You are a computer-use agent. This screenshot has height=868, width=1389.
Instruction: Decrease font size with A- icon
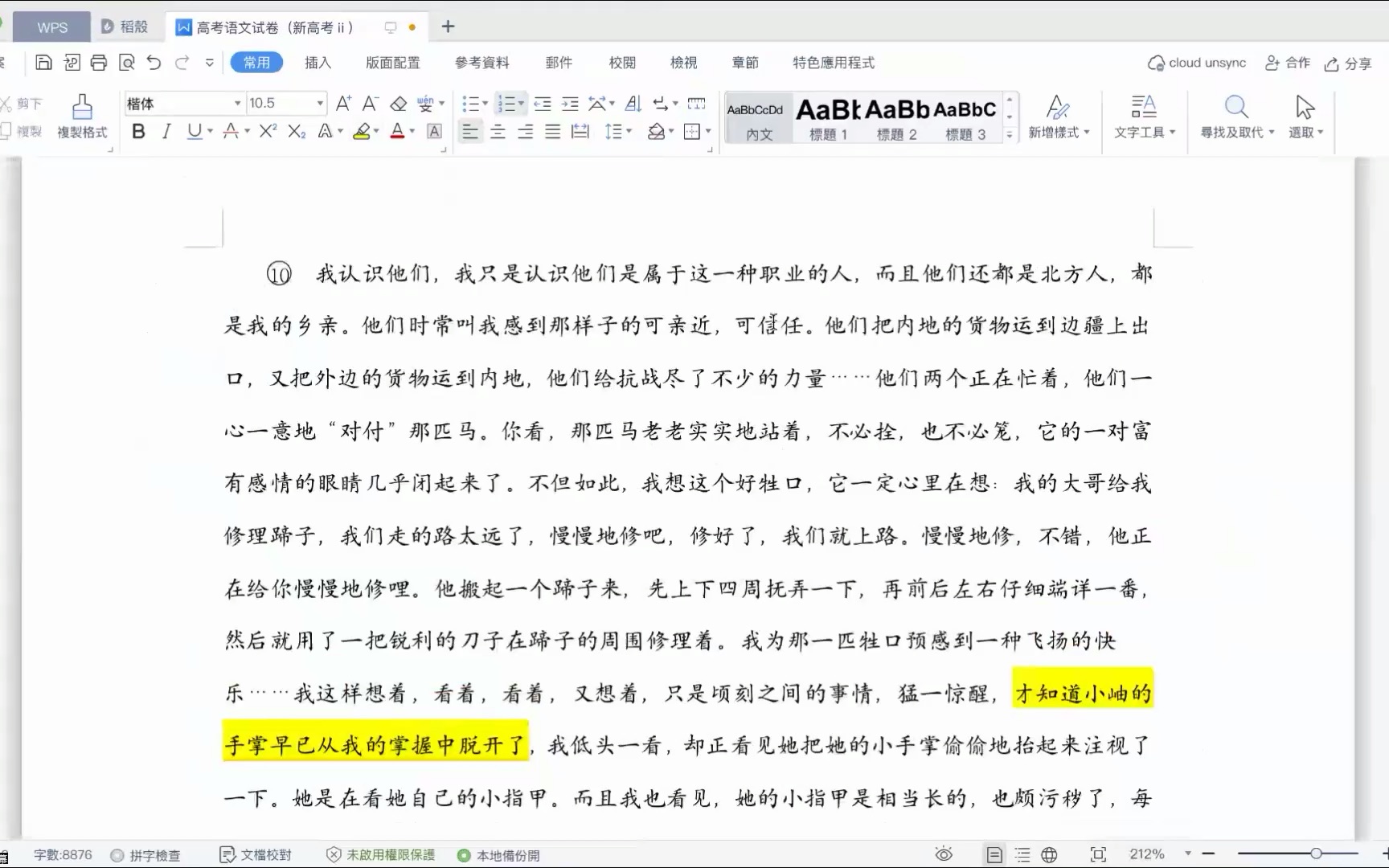tap(370, 103)
